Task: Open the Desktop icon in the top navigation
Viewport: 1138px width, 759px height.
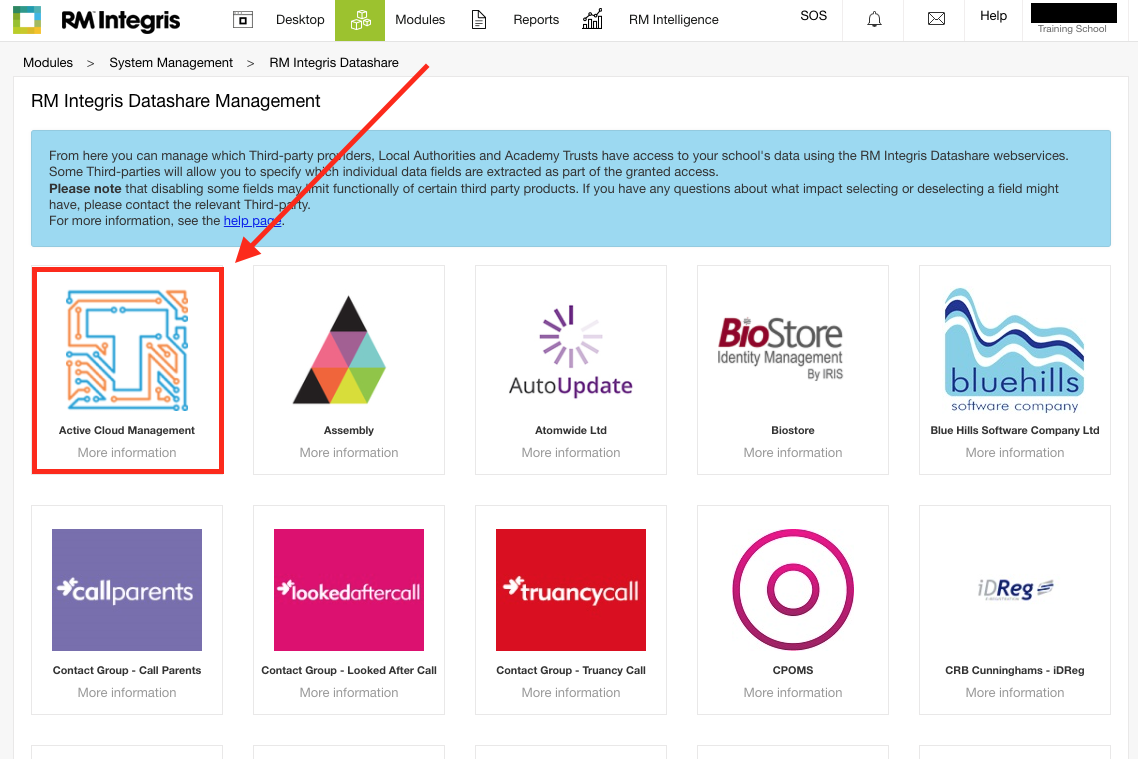Action: click(x=243, y=19)
